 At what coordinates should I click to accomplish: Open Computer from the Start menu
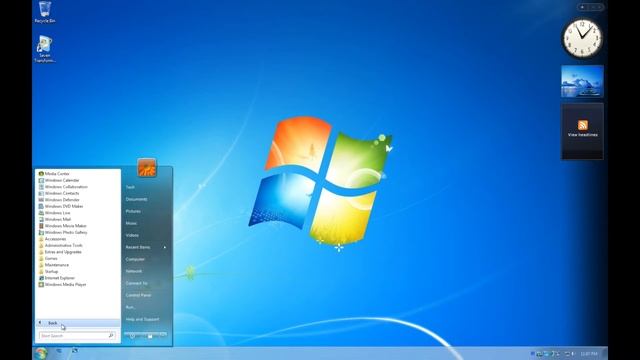(135, 259)
